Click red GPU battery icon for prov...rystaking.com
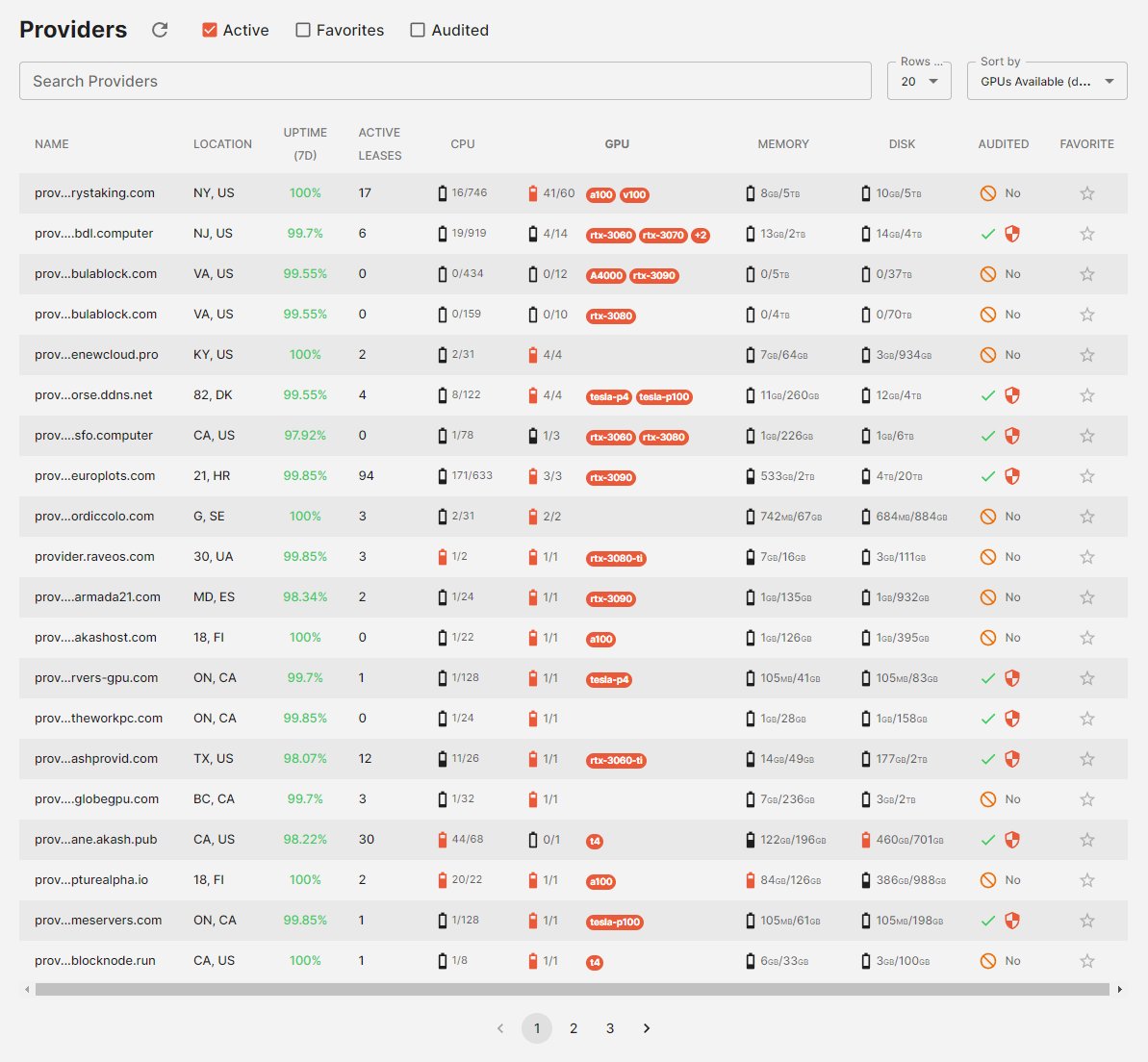This screenshot has height=1062, width=1148. point(533,193)
